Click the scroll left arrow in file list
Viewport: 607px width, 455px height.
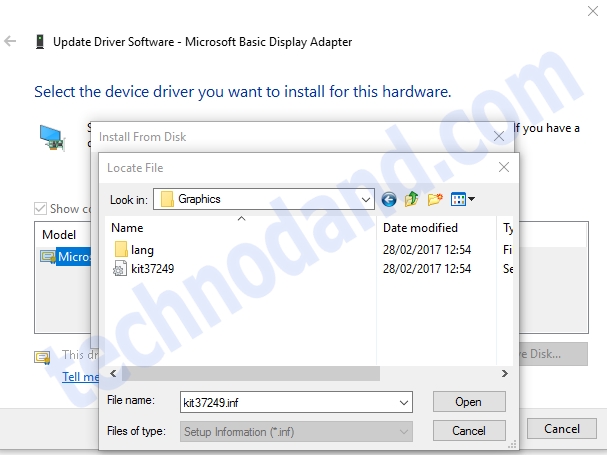click(x=113, y=373)
